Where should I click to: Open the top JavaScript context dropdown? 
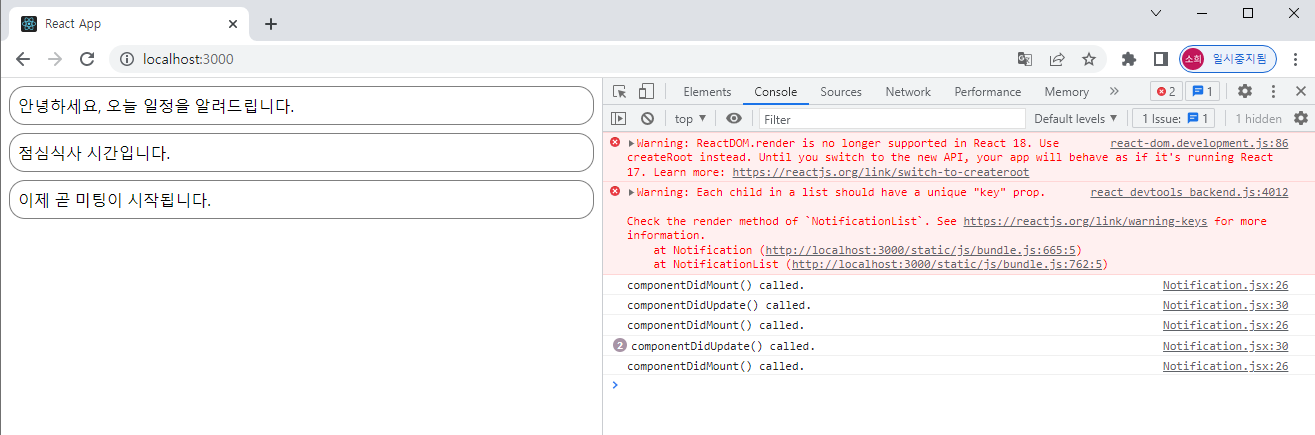pyautogui.click(x=691, y=118)
